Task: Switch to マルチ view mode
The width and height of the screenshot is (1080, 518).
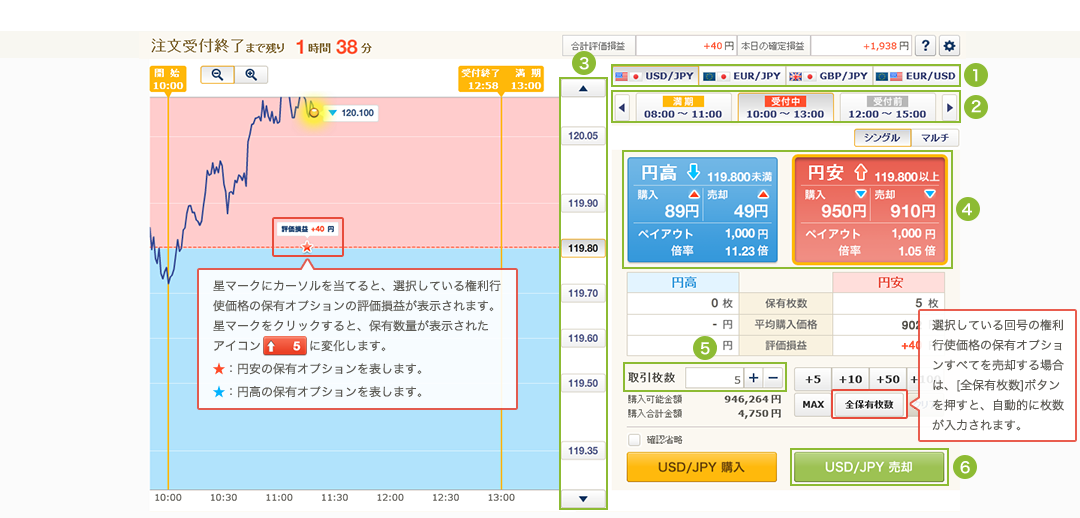Action: pos(935,139)
